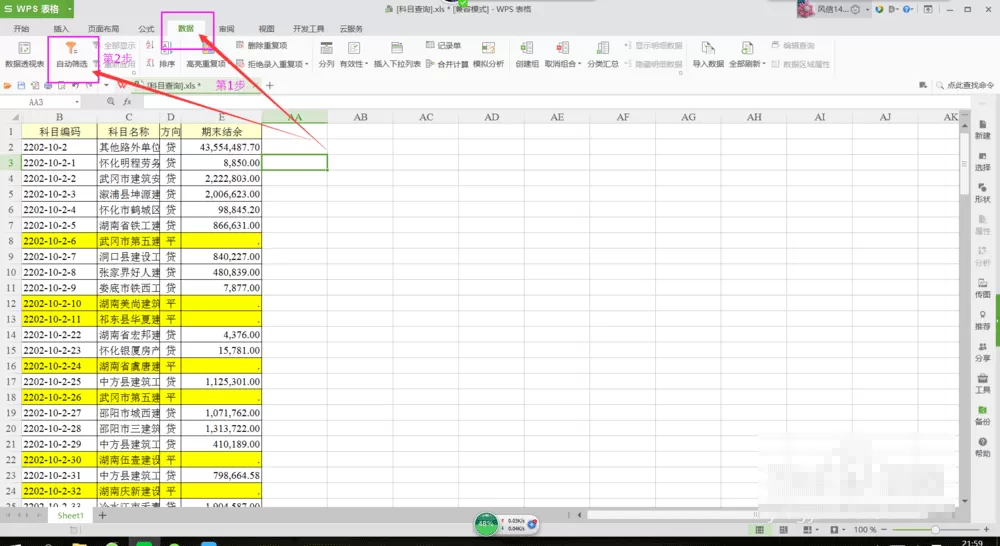Open the WPS 表格 application menu dropdown
Viewport: 1000px width, 546px height.
(70, 9)
